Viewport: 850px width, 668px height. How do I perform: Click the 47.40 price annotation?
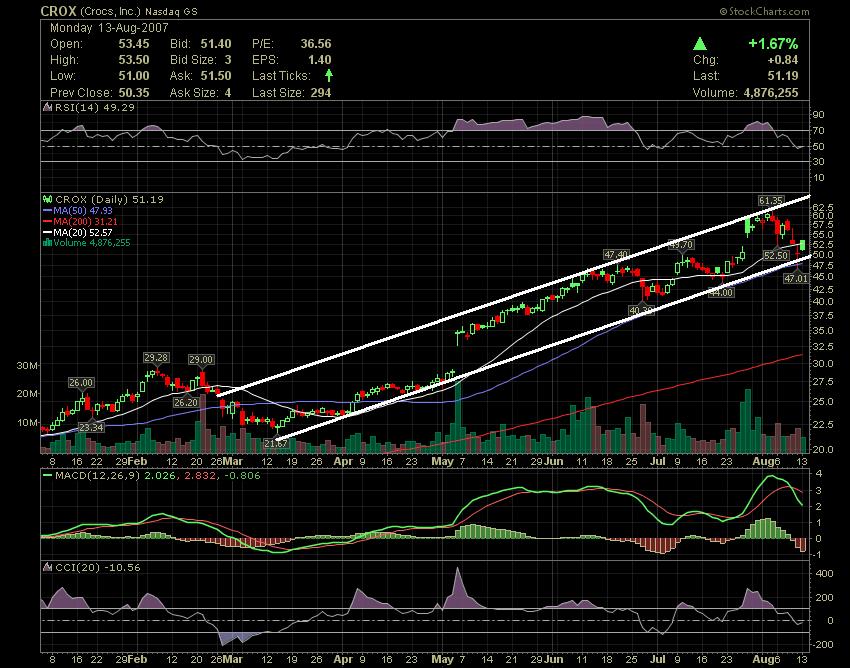pos(616,254)
